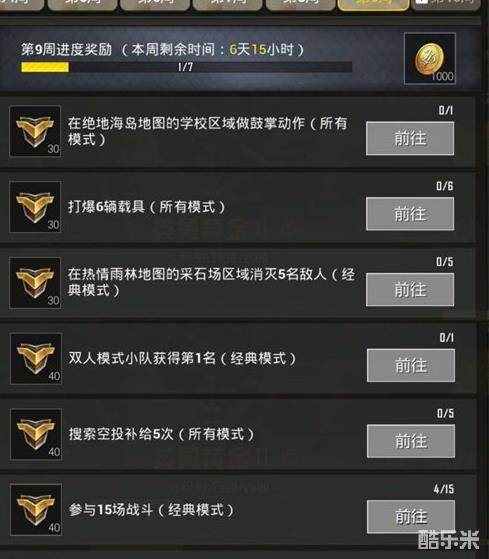Click 前往 for school clapping mission
The width and height of the screenshot is (489, 559).
[410, 138]
